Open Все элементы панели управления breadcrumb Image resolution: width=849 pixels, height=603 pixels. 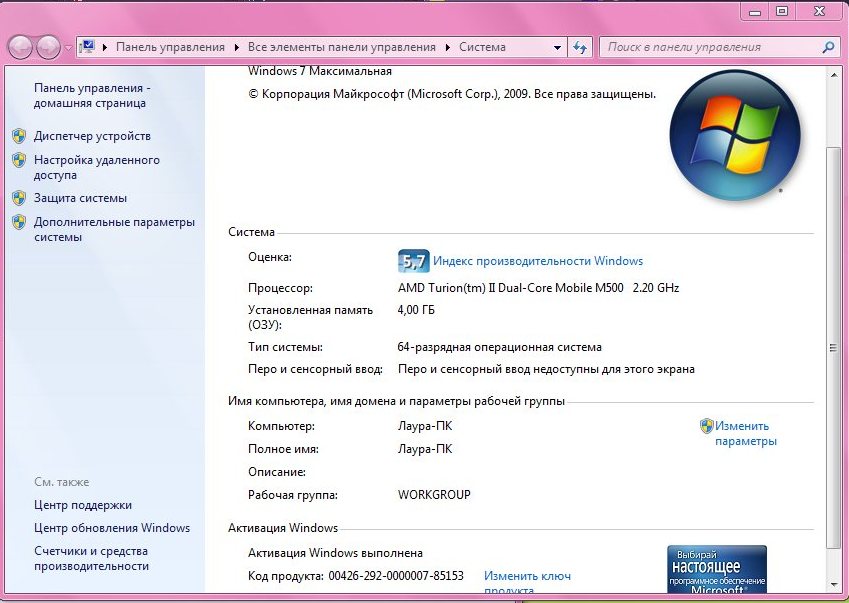tap(342, 47)
